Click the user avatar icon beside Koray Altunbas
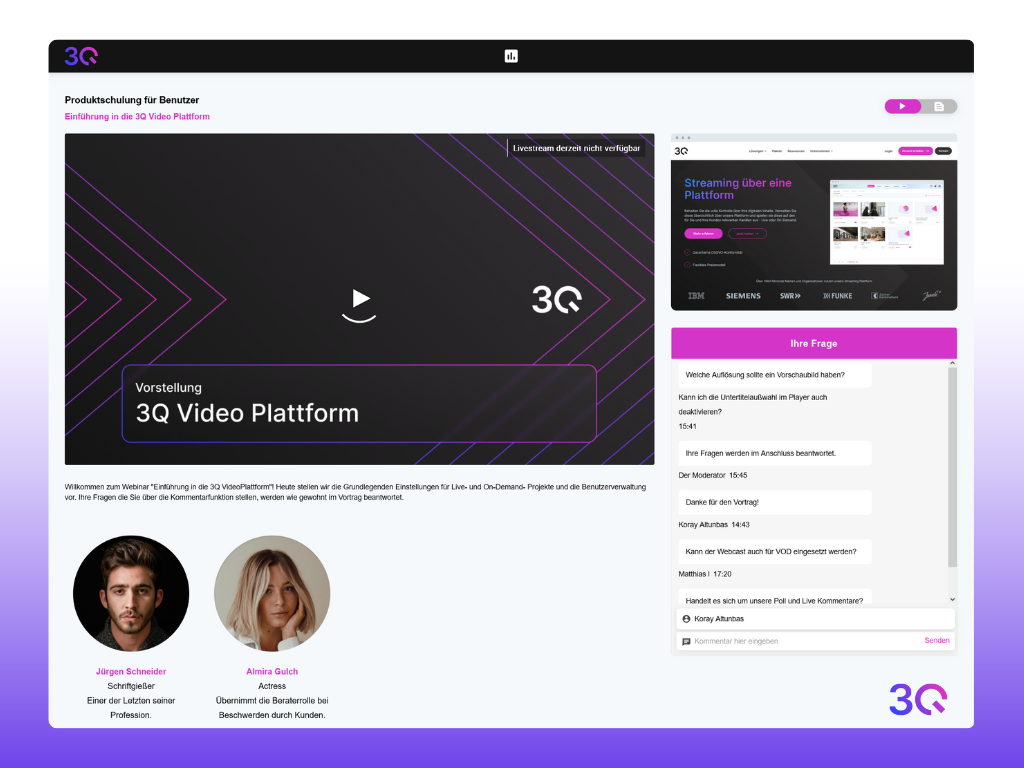Viewport: 1024px width, 768px height. point(686,619)
